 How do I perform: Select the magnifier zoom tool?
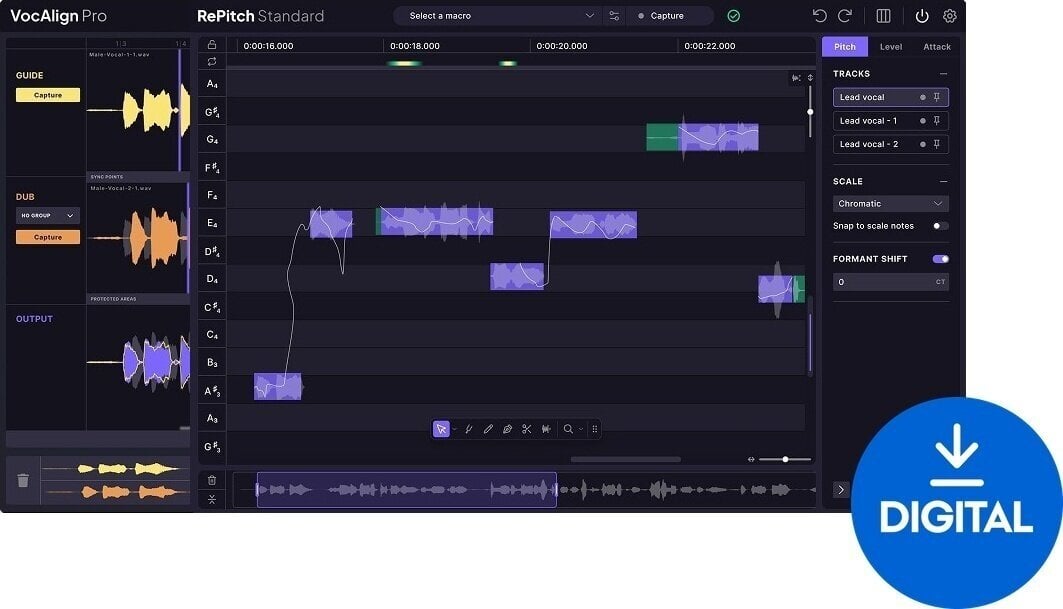[568, 429]
